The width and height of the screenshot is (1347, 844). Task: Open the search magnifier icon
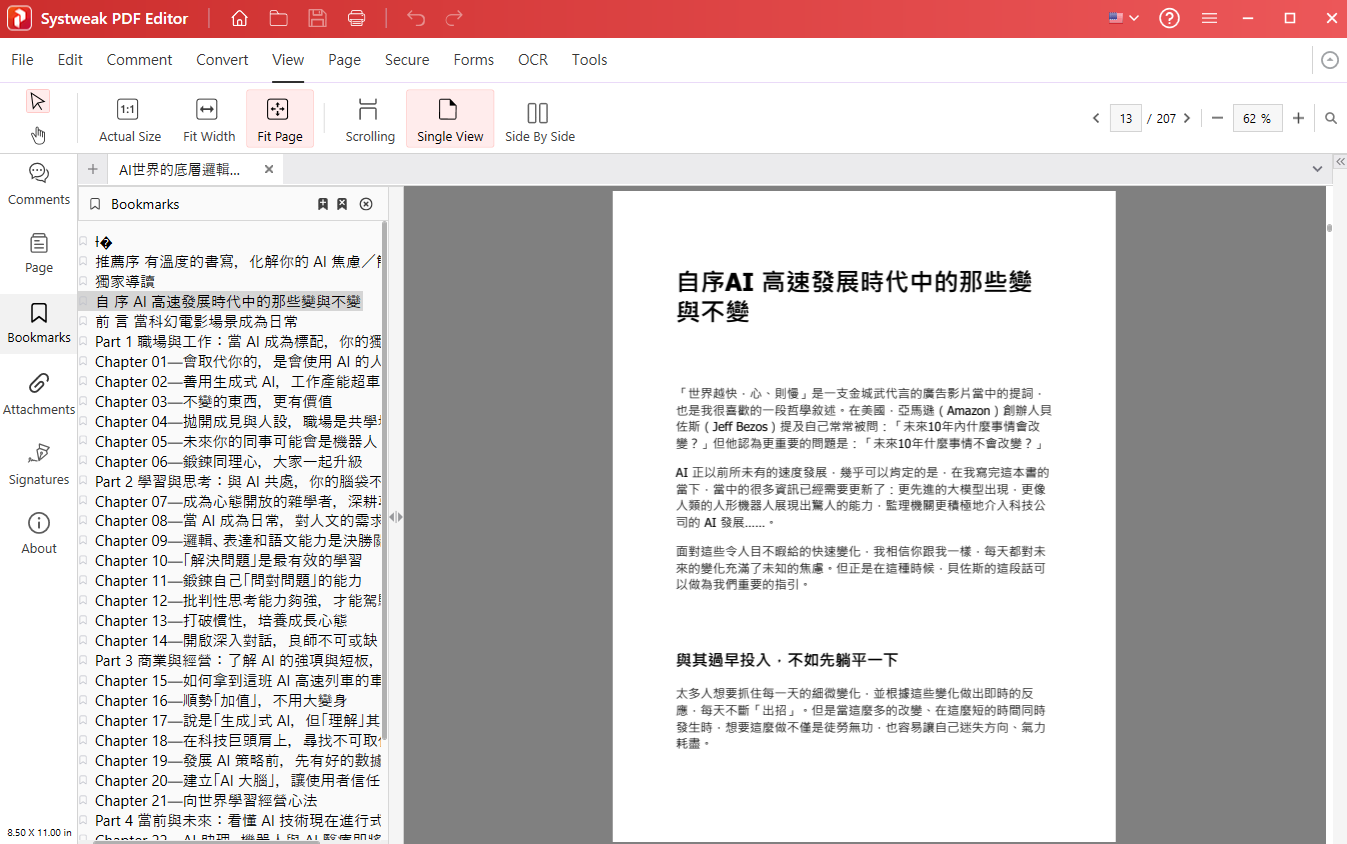1331,118
